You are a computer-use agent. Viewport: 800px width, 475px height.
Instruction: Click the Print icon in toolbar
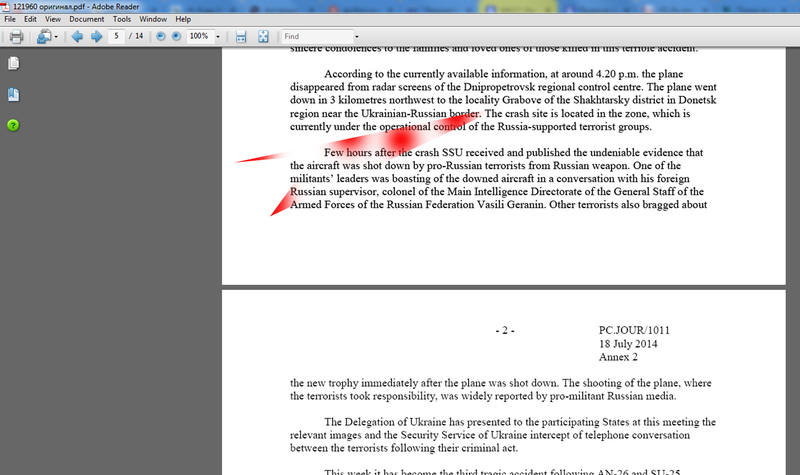click(16, 36)
